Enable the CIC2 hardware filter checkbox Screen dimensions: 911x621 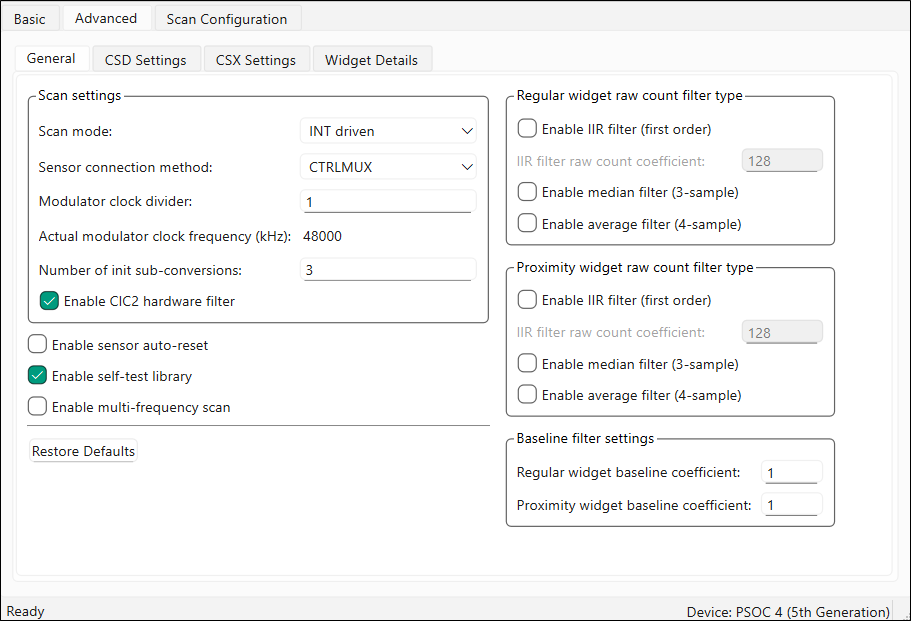pos(49,301)
